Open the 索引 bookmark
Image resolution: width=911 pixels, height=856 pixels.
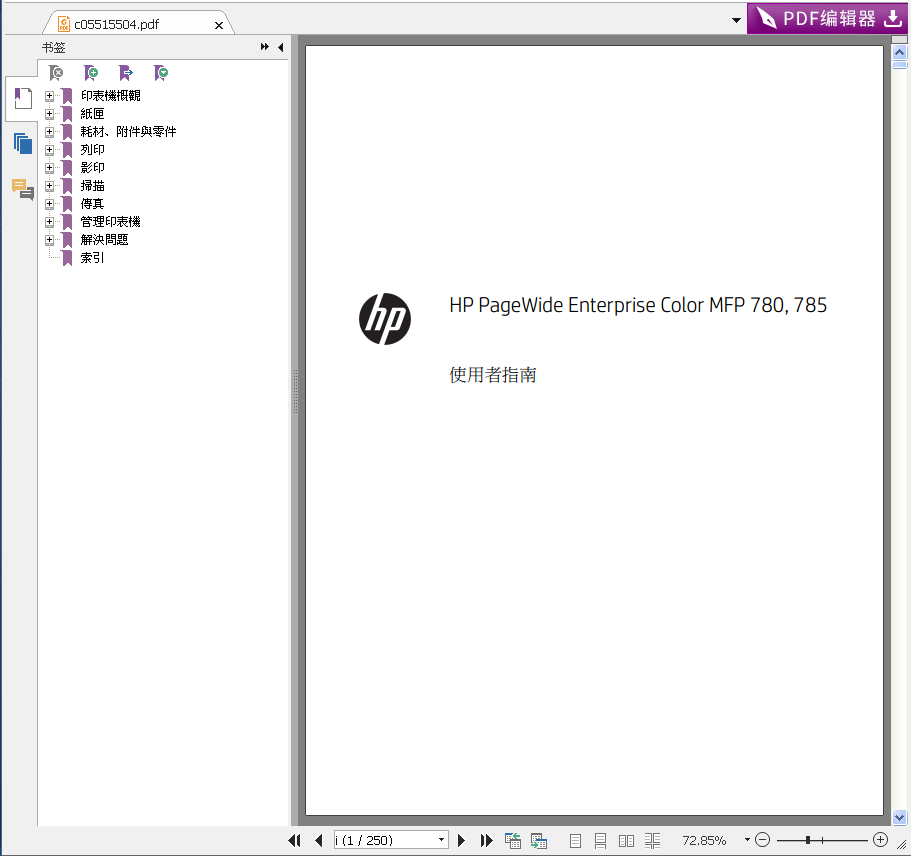tap(92, 258)
